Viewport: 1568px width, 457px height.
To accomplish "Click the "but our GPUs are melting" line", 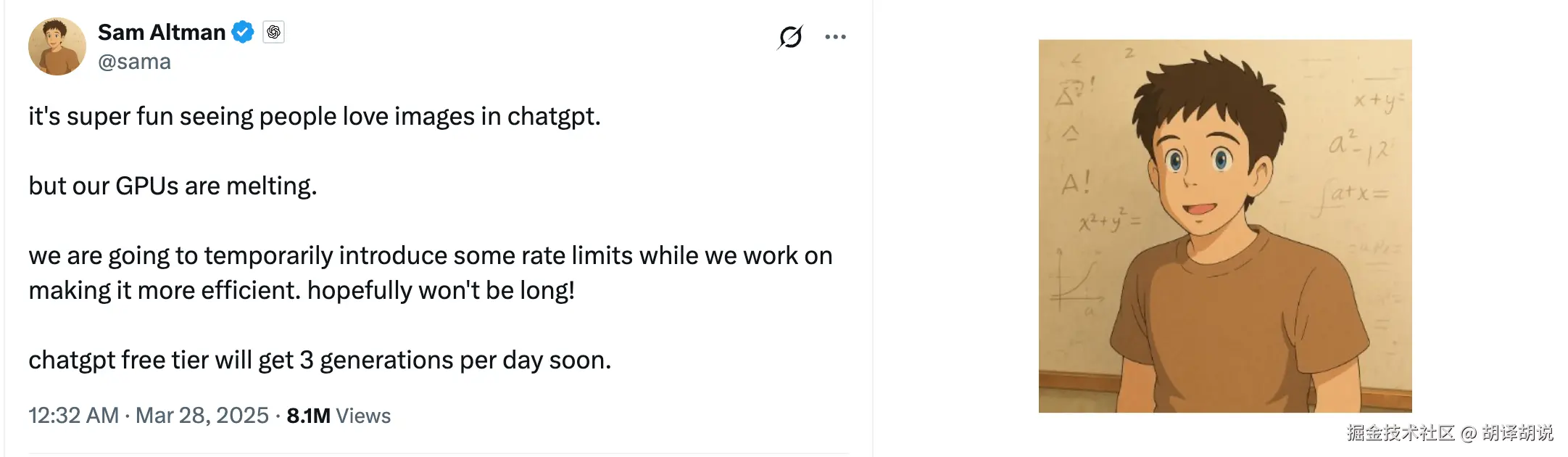I will pyautogui.click(x=173, y=186).
